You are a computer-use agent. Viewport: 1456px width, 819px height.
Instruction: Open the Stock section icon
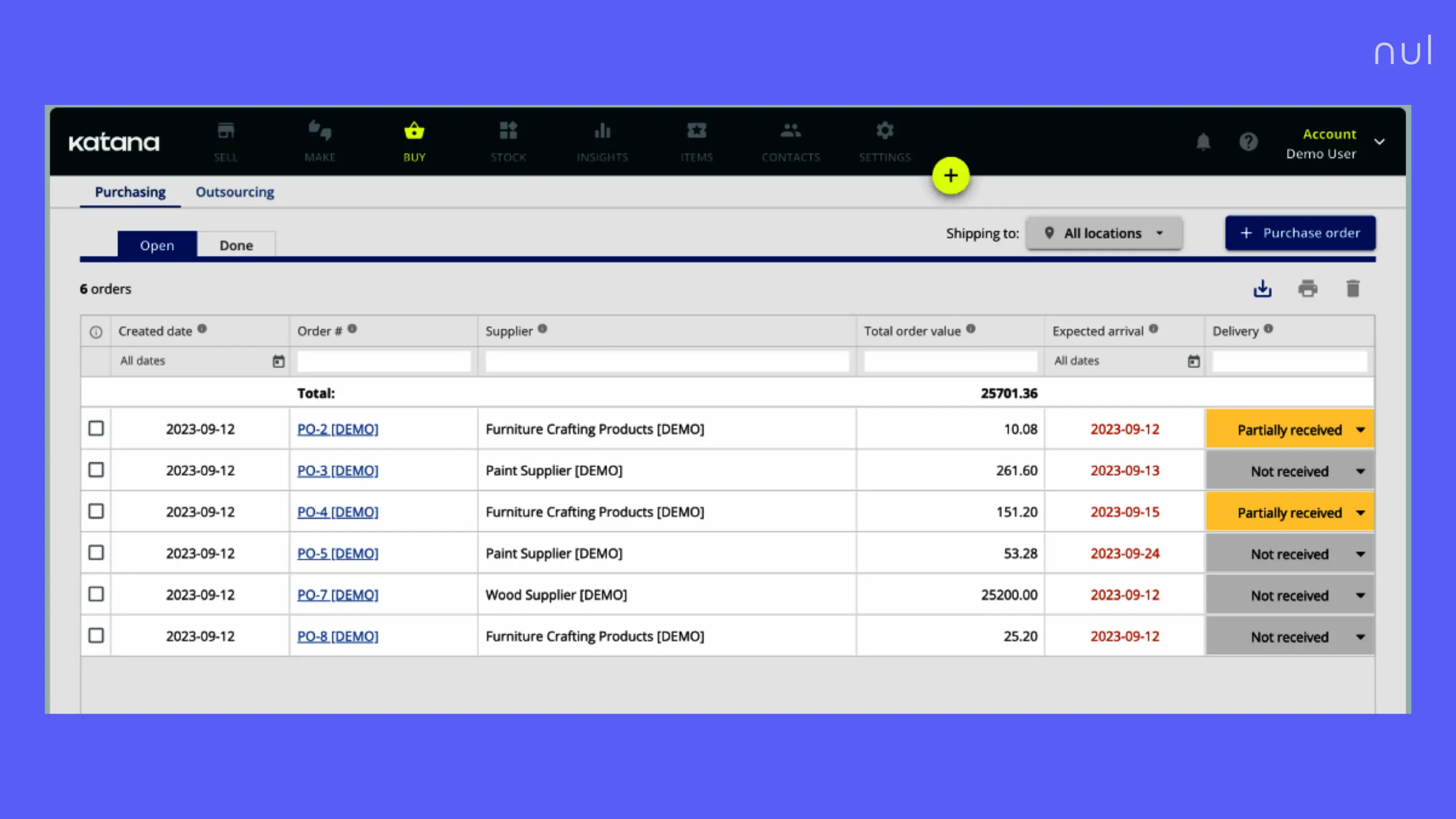(x=508, y=131)
